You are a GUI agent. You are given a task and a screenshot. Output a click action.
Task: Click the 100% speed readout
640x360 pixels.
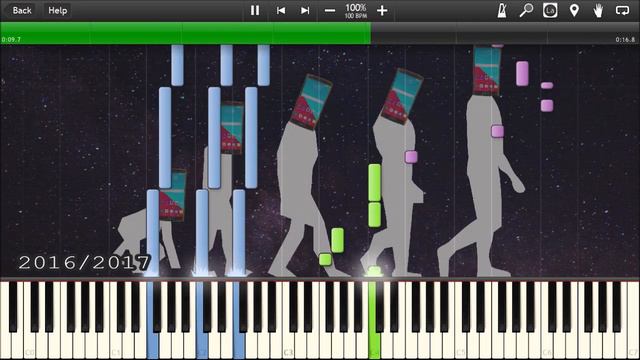(x=356, y=8)
